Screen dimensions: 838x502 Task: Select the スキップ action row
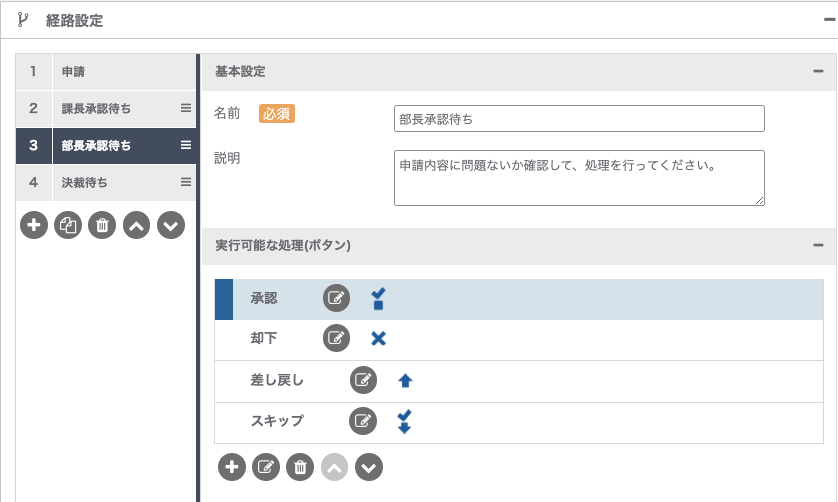519,423
